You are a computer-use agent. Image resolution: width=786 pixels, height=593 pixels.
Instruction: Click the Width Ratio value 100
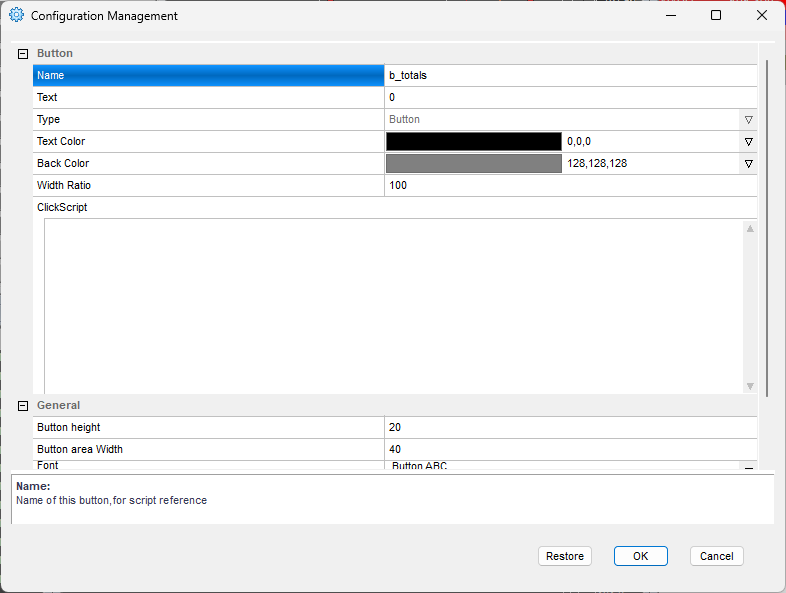[570, 185]
